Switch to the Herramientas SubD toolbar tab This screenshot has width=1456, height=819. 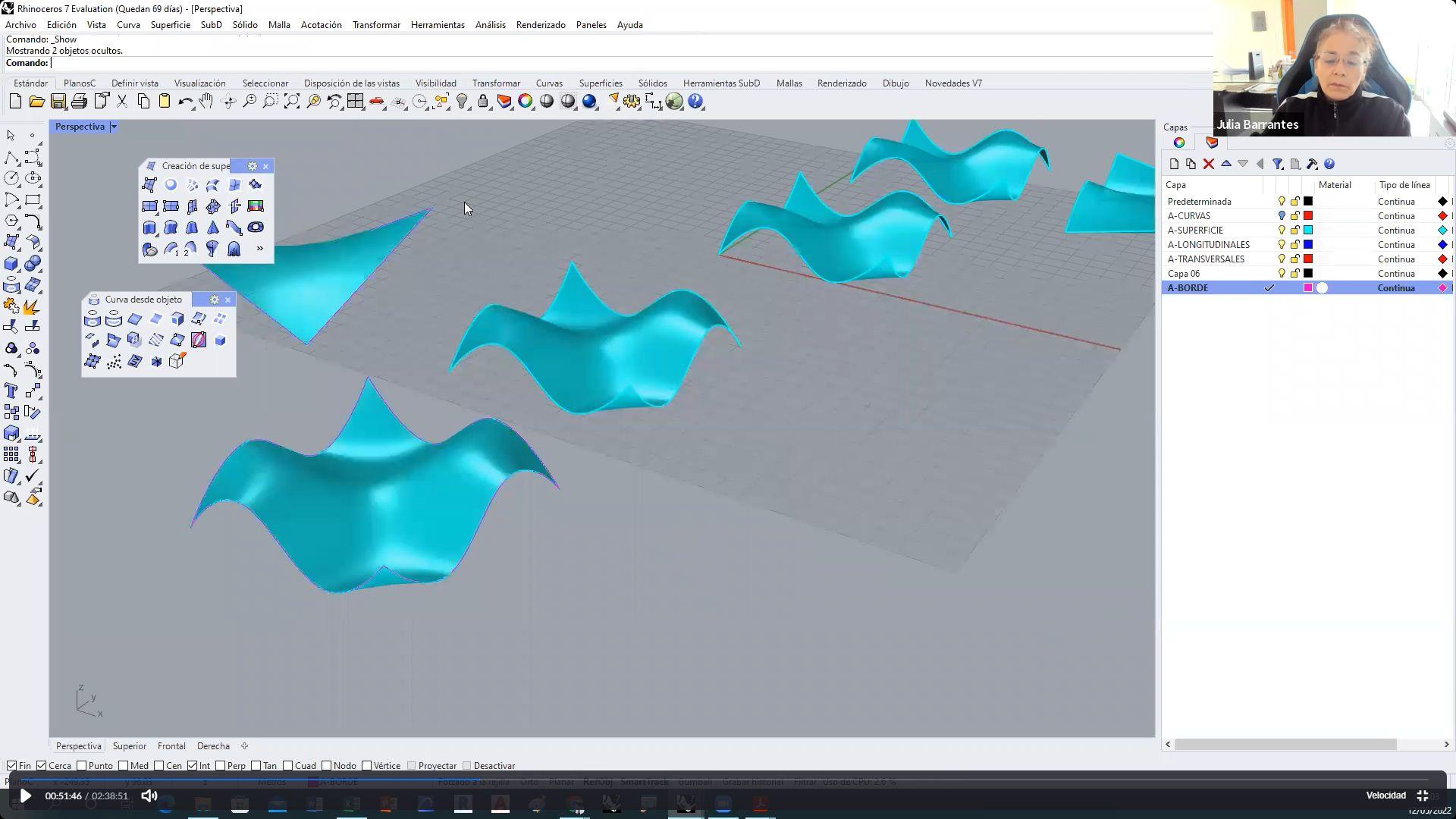(x=721, y=83)
